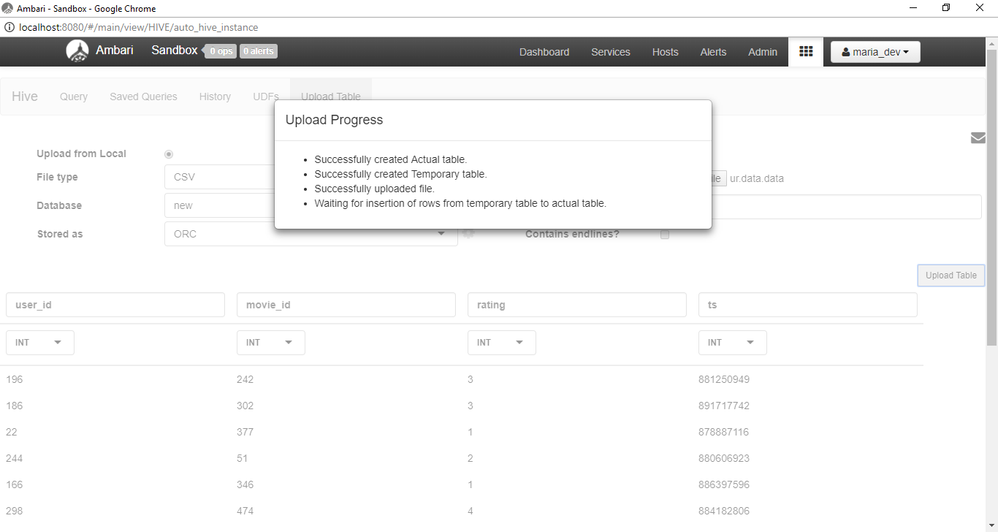Viewport: 998px width, 532px height.
Task: Open the envelope notifications icon
Action: tap(978, 137)
